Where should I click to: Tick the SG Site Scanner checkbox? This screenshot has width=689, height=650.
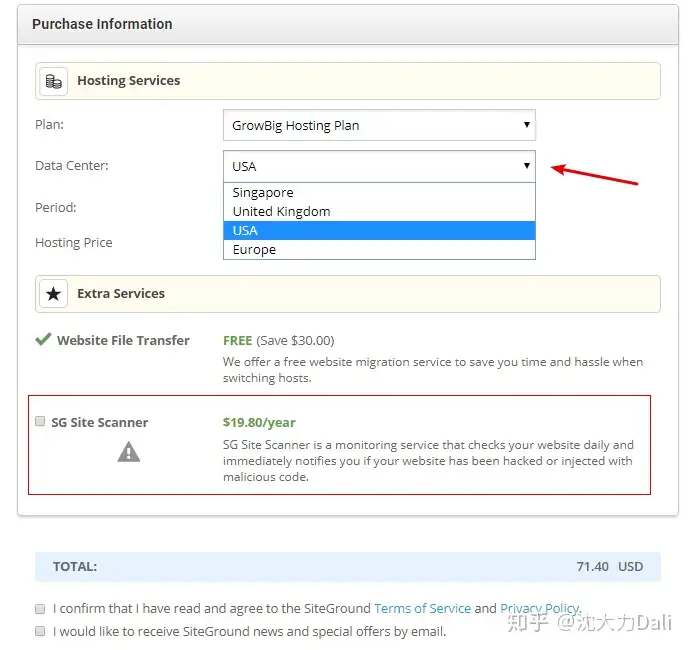click(x=40, y=421)
